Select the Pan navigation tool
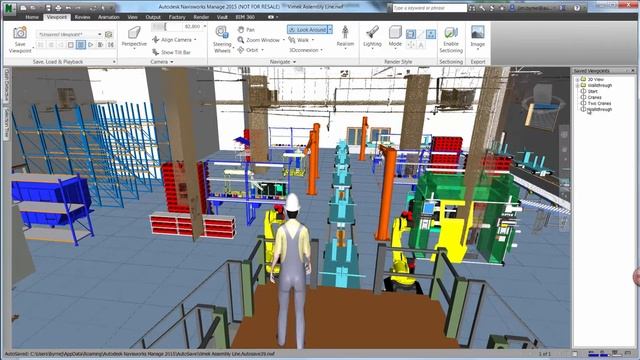 click(246, 30)
